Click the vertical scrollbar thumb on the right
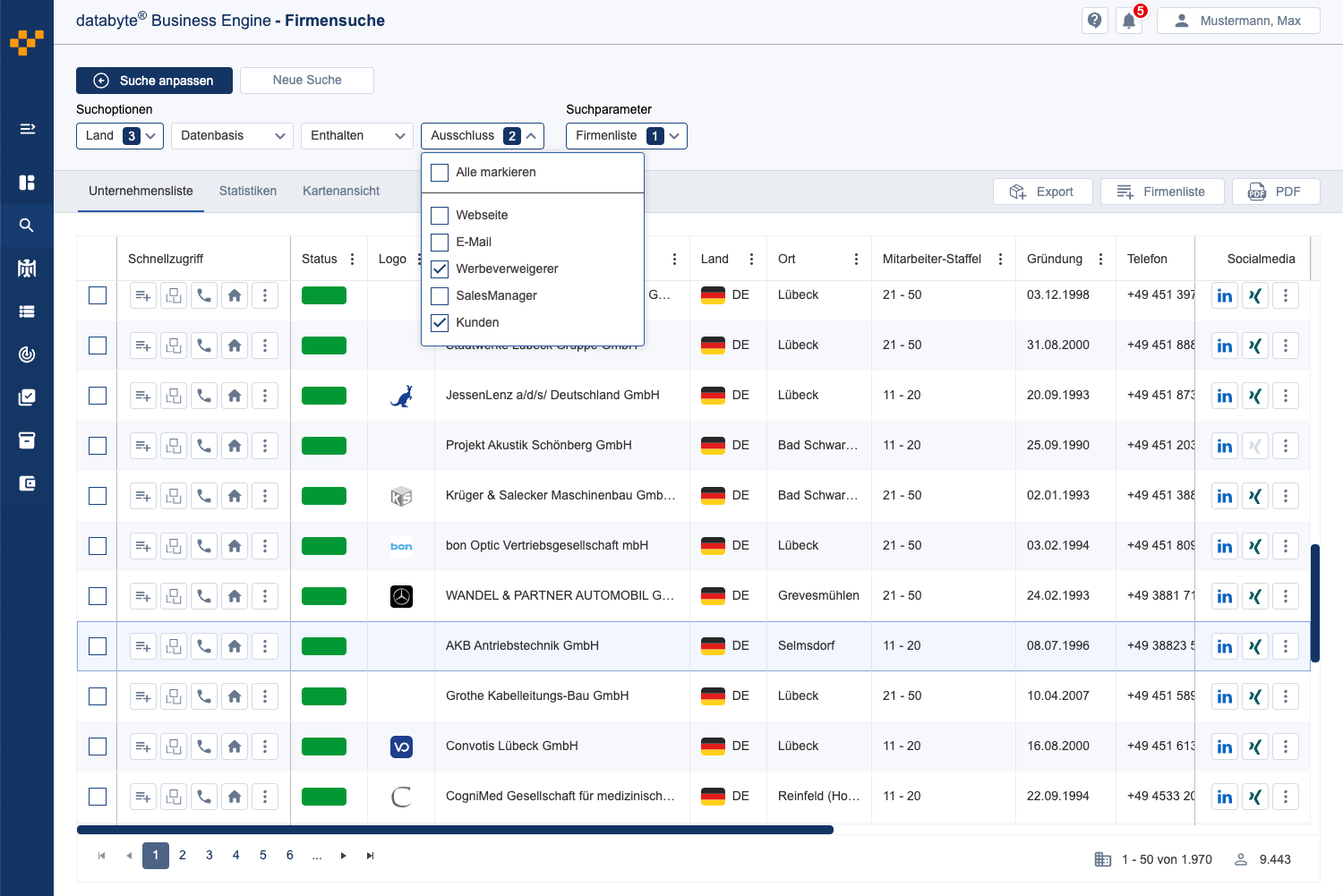1343x896 pixels. point(1315,602)
